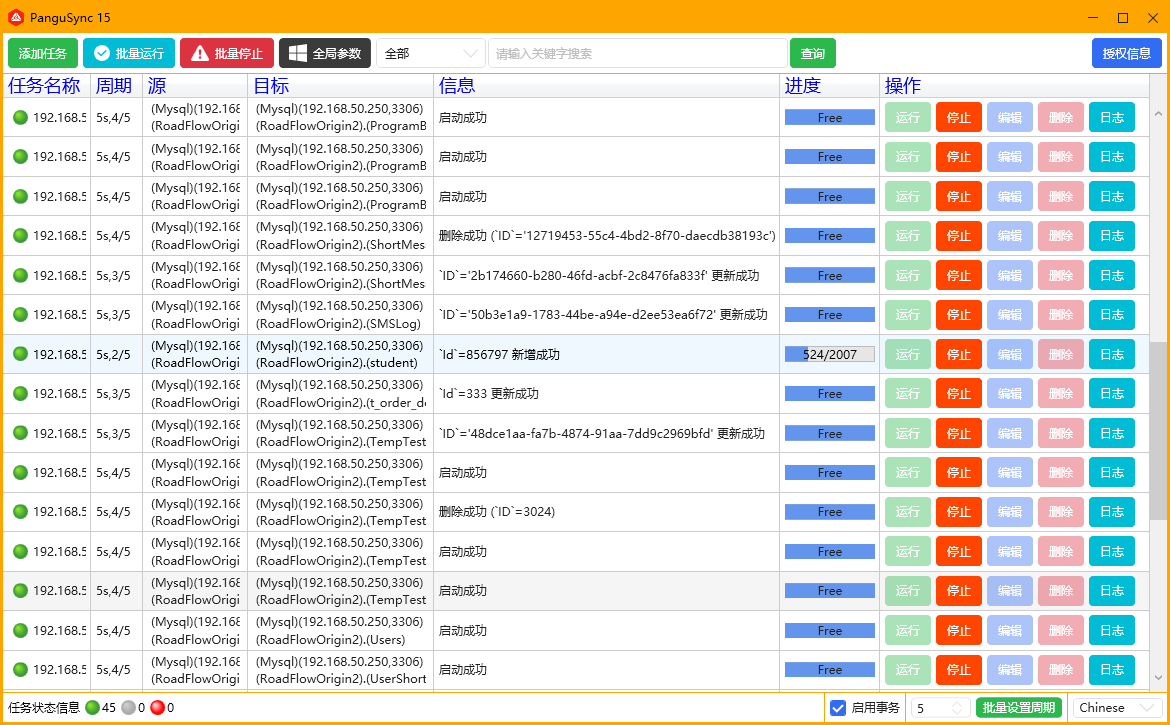Image resolution: width=1170 pixels, height=725 pixels.
Task: Click the green running-tasks count icon
Action: (x=93, y=708)
